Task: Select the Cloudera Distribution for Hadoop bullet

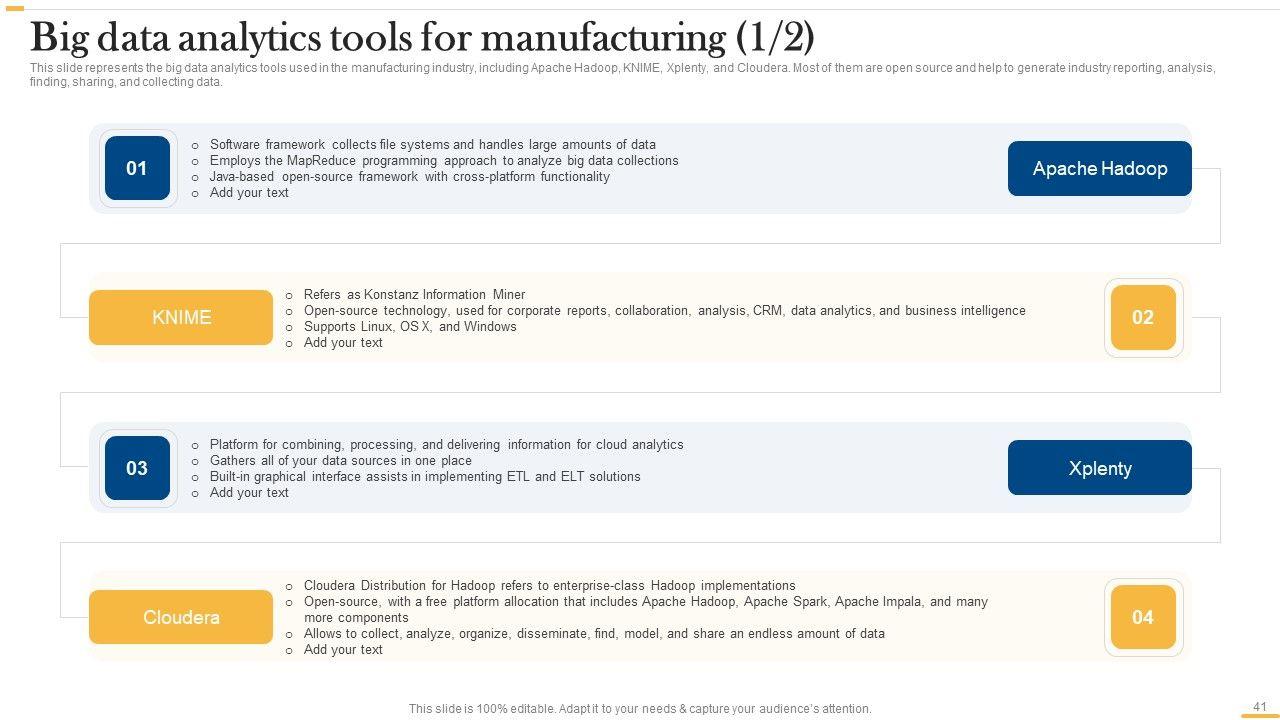Action: tap(549, 586)
